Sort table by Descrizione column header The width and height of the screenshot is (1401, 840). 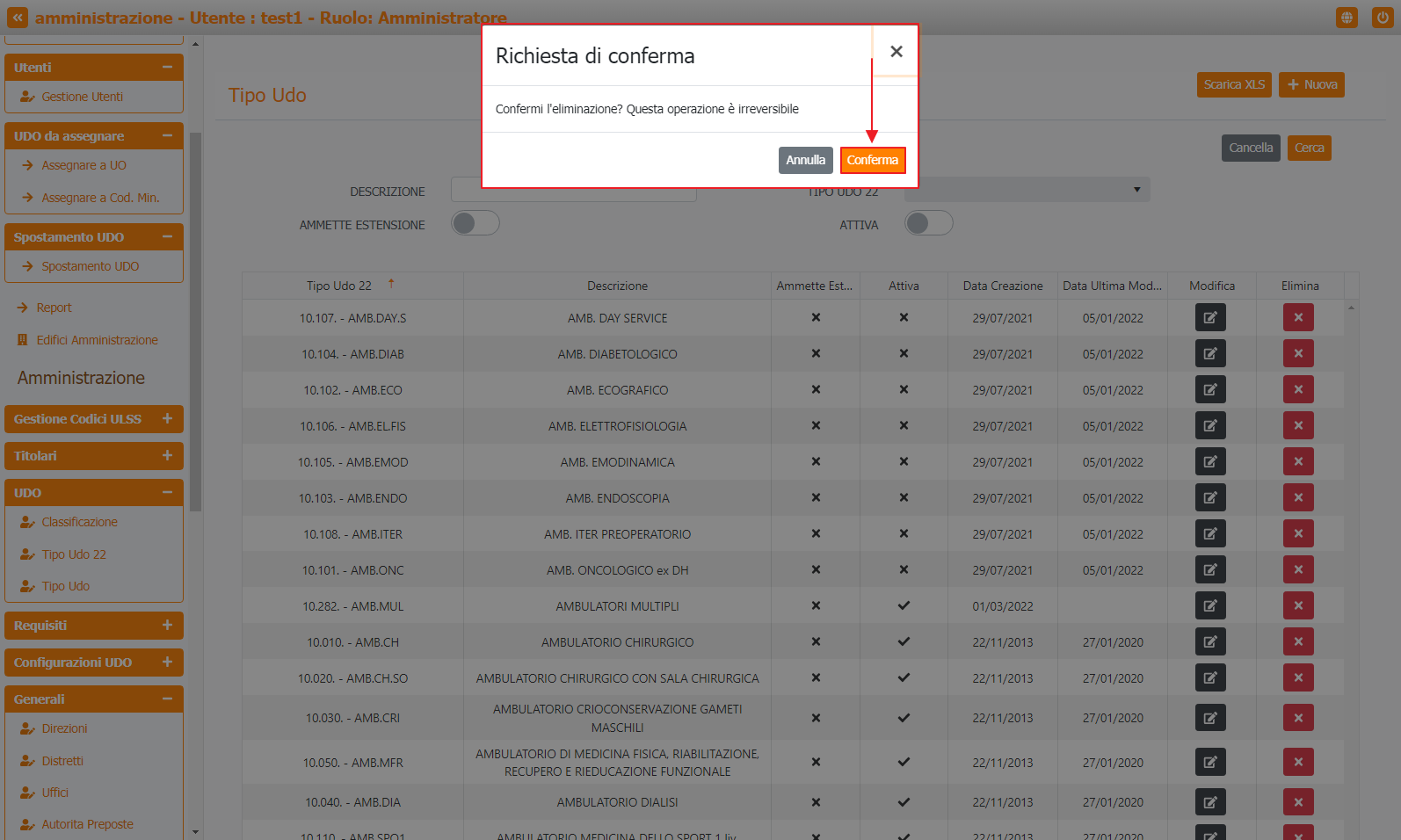[617, 286]
